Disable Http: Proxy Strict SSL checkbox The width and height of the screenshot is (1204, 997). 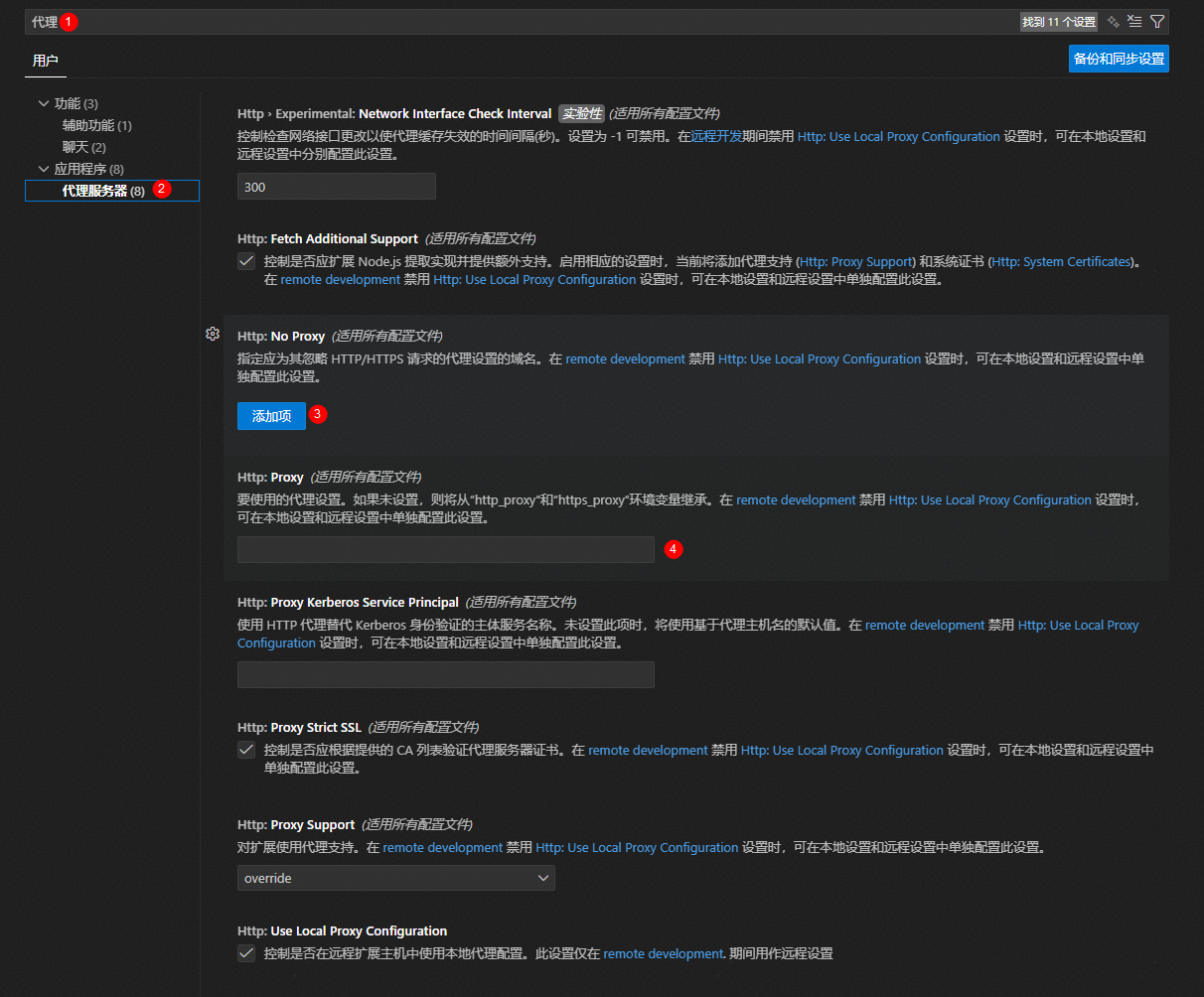click(246, 751)
